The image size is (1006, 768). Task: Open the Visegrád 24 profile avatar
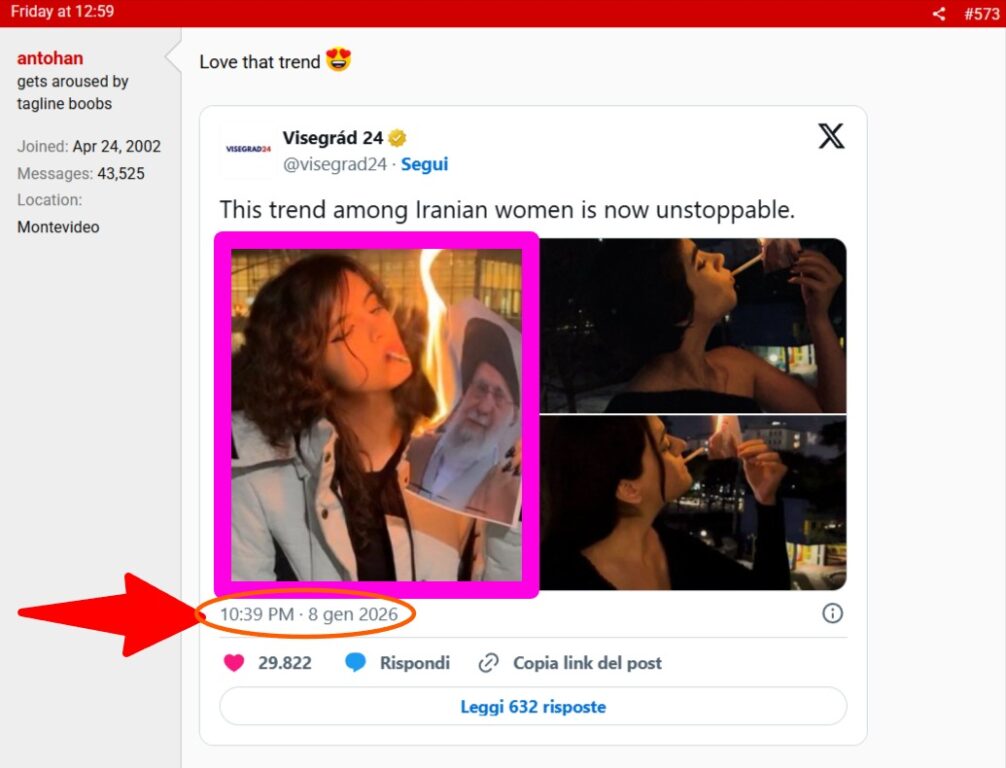coord(248,149)
